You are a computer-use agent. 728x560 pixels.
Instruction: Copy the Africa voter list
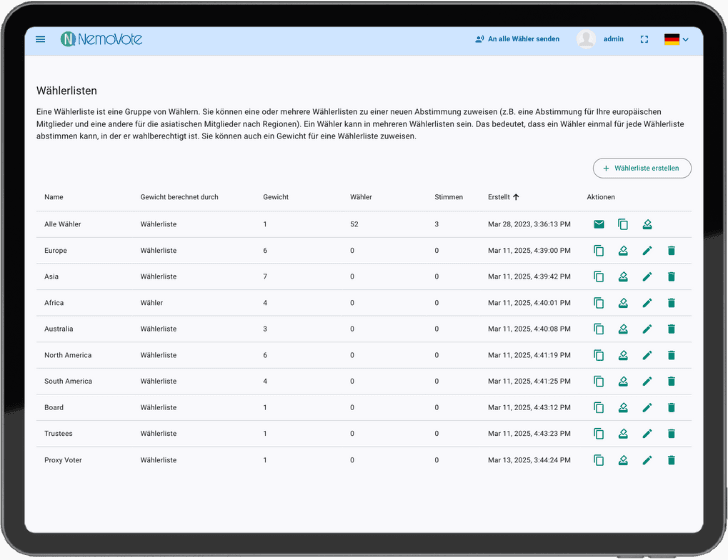pyautogui.click(x=599, y=303)
